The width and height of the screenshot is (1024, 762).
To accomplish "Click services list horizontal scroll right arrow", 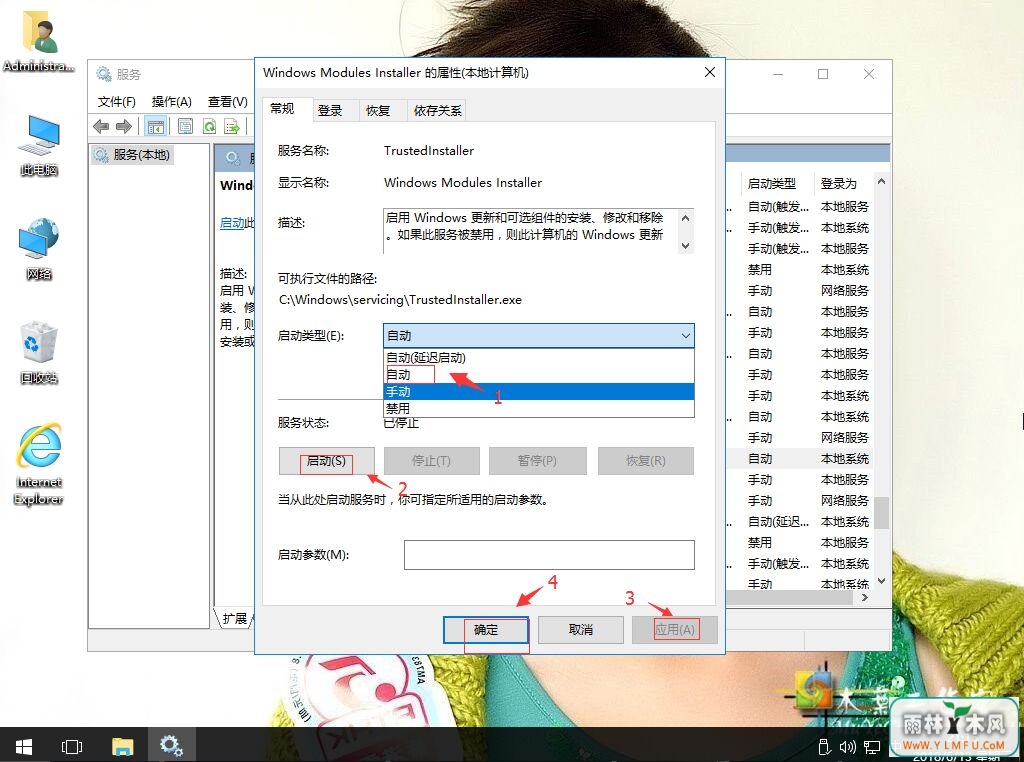I will (865, 597).
